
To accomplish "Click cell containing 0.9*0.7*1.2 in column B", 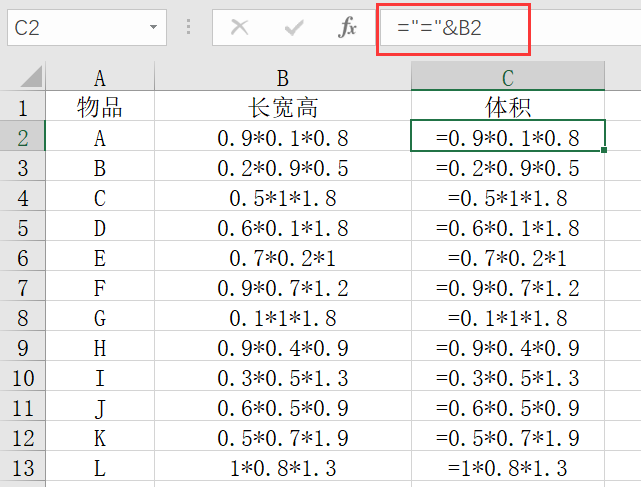I will (283, 286).
